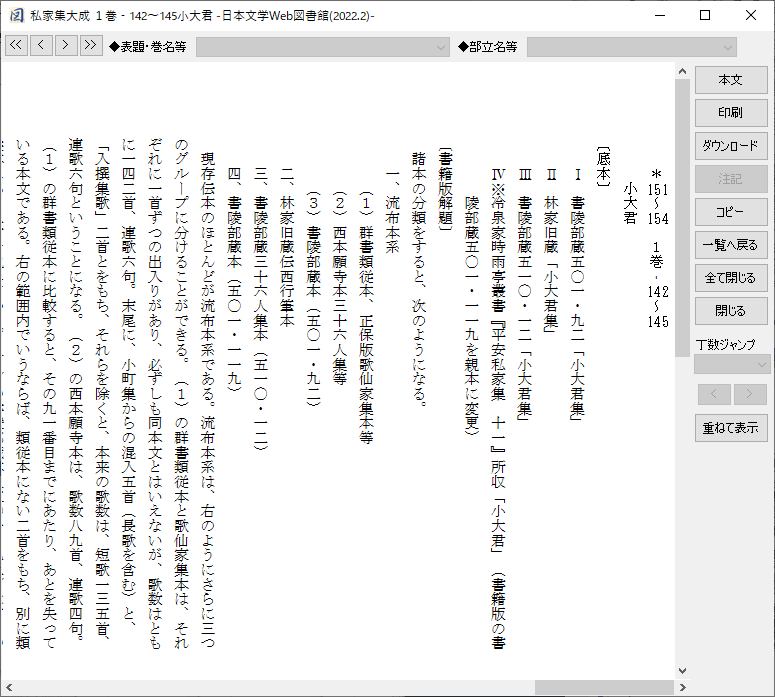Viewport: 775px width, 697px height.
Task: Click the line Ⅰ 書陵部蔵五〇一・九二「小大君集」
Action: click(577, 295)
